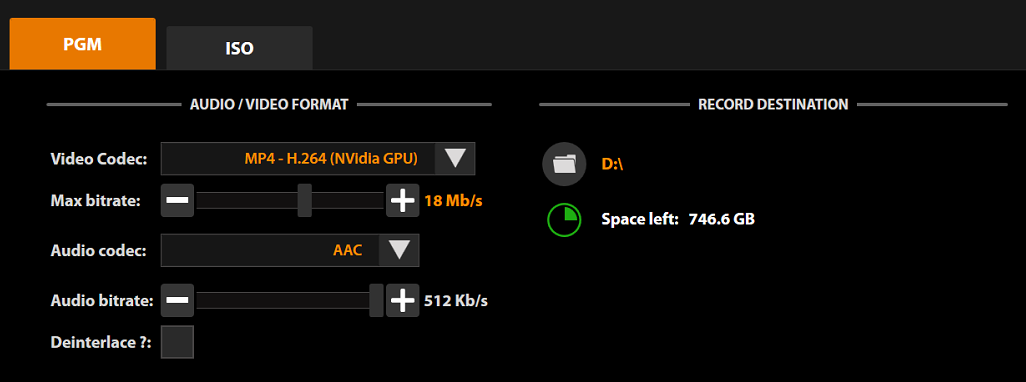
Task: Raise Audio bitrate using plus button
Action: [x=402, y=300]
